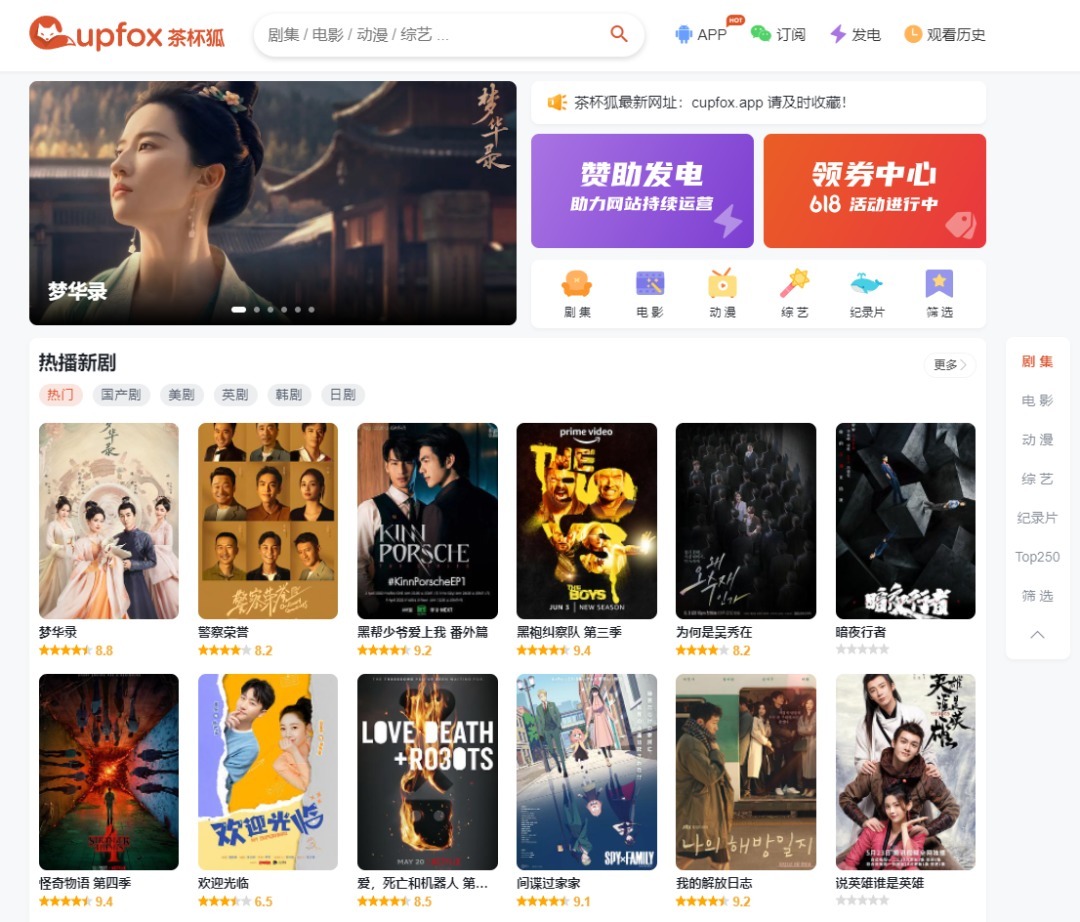Open the 筛选 bookmark star icon
1080x922 pixels.
point(939,284)
